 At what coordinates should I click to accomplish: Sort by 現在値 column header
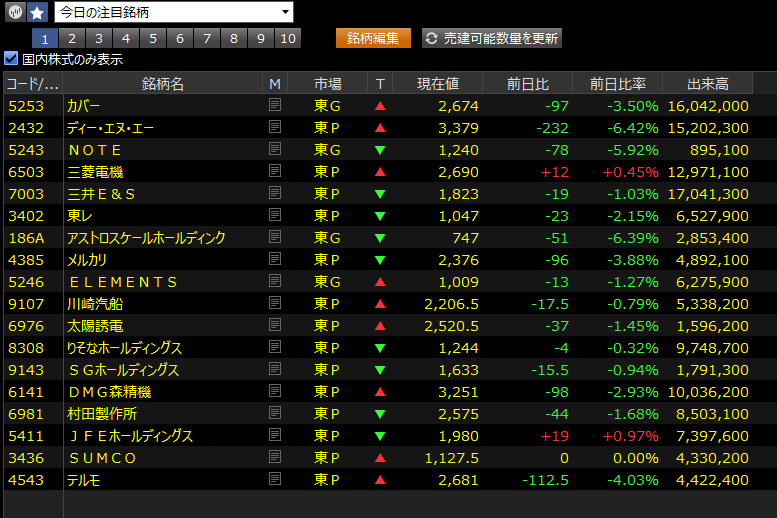click(438, 83)
